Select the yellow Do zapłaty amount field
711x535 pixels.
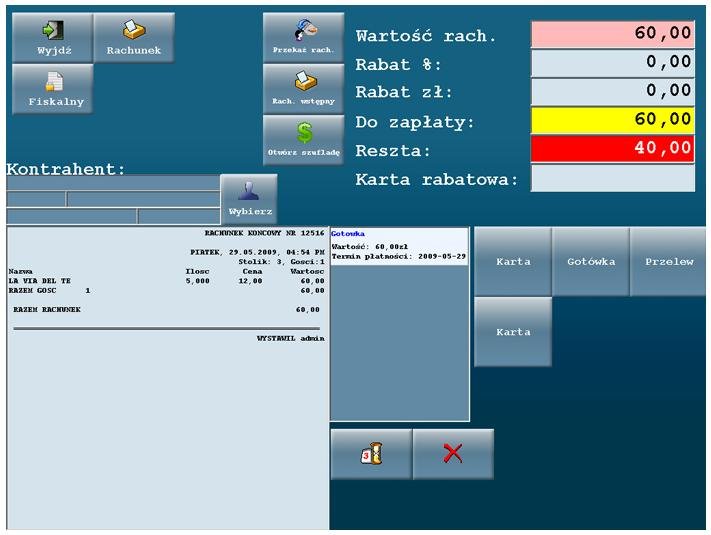tap(612, 121)
